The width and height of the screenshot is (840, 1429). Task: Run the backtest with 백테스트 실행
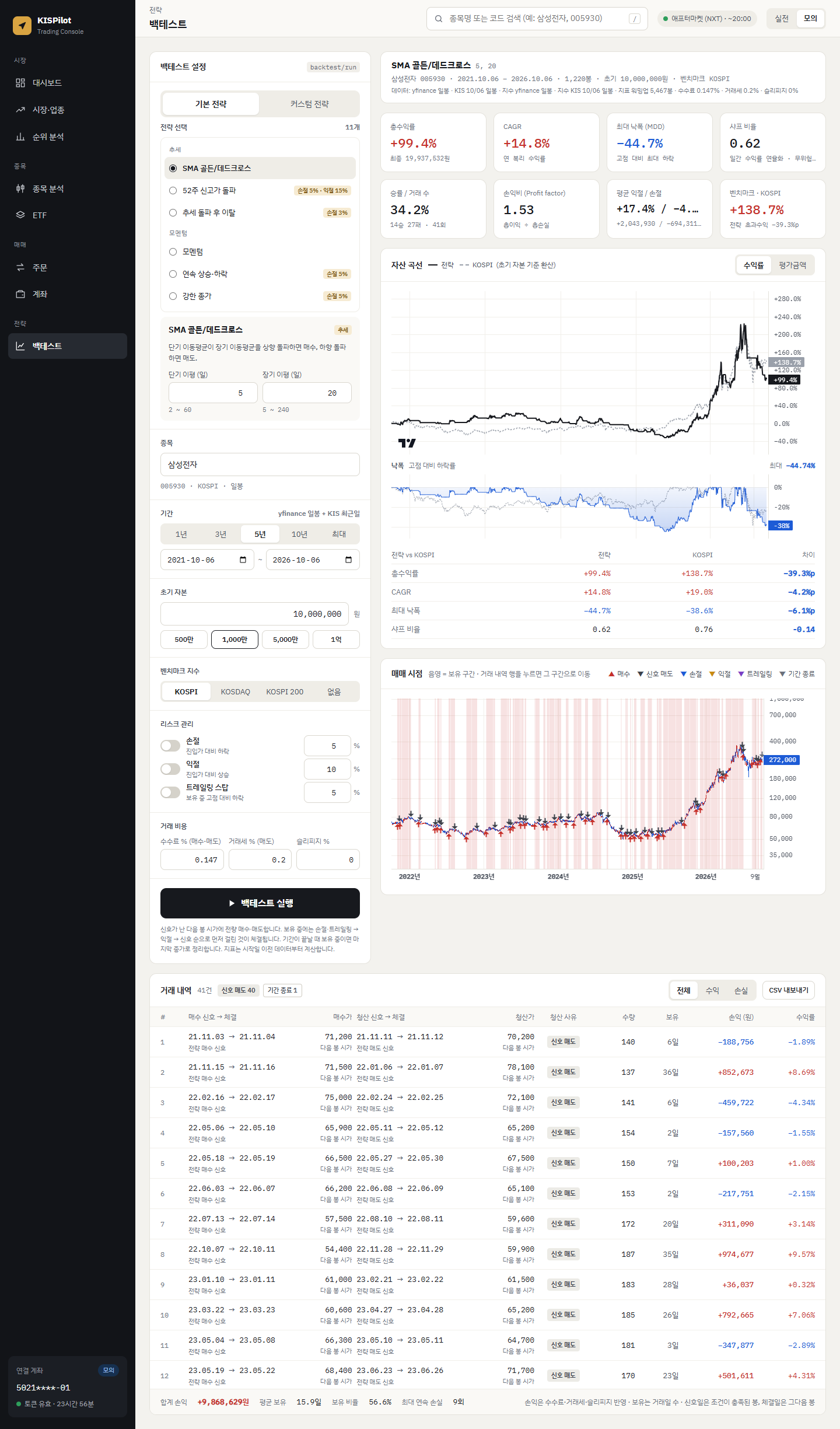pos(260,903)
